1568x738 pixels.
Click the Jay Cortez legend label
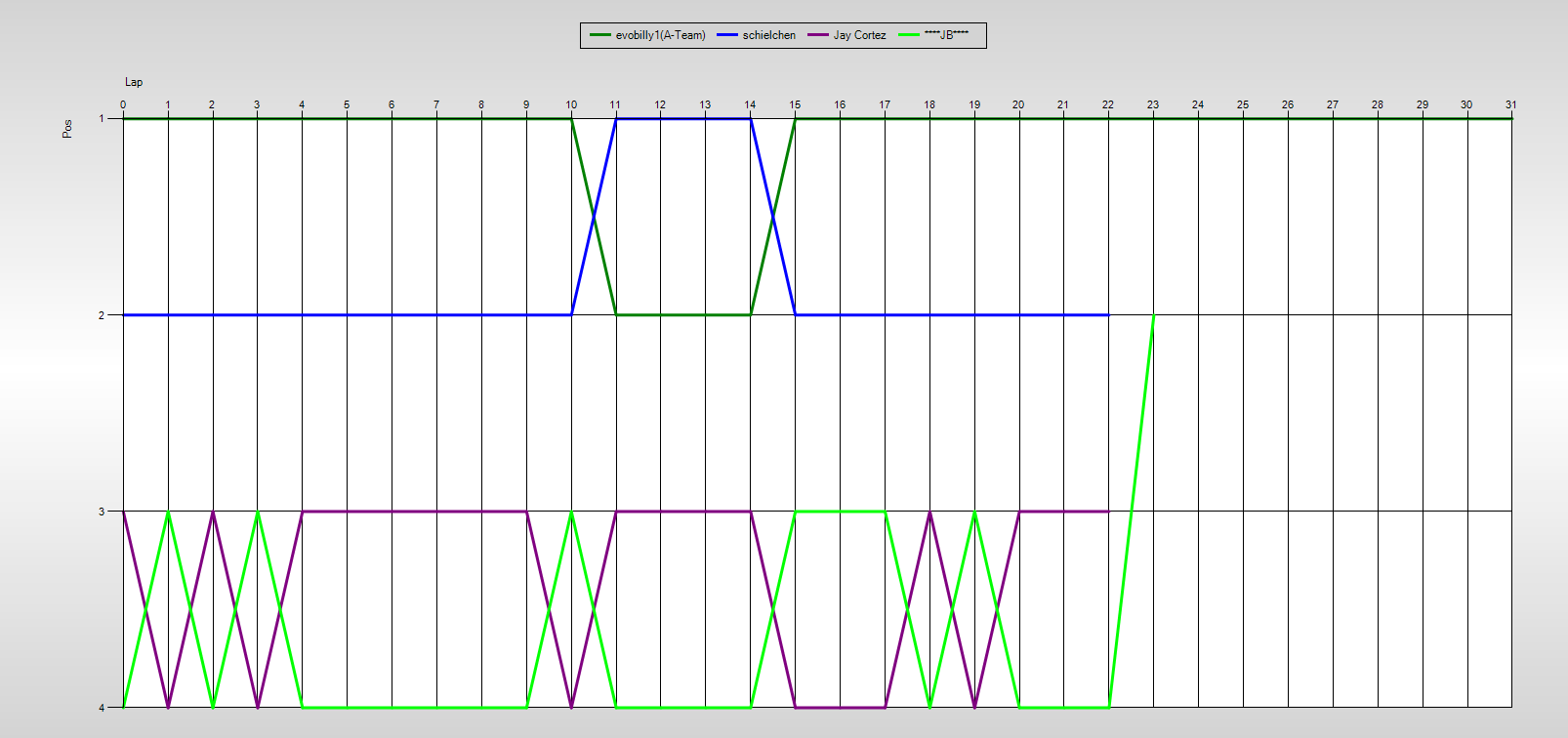859,35
